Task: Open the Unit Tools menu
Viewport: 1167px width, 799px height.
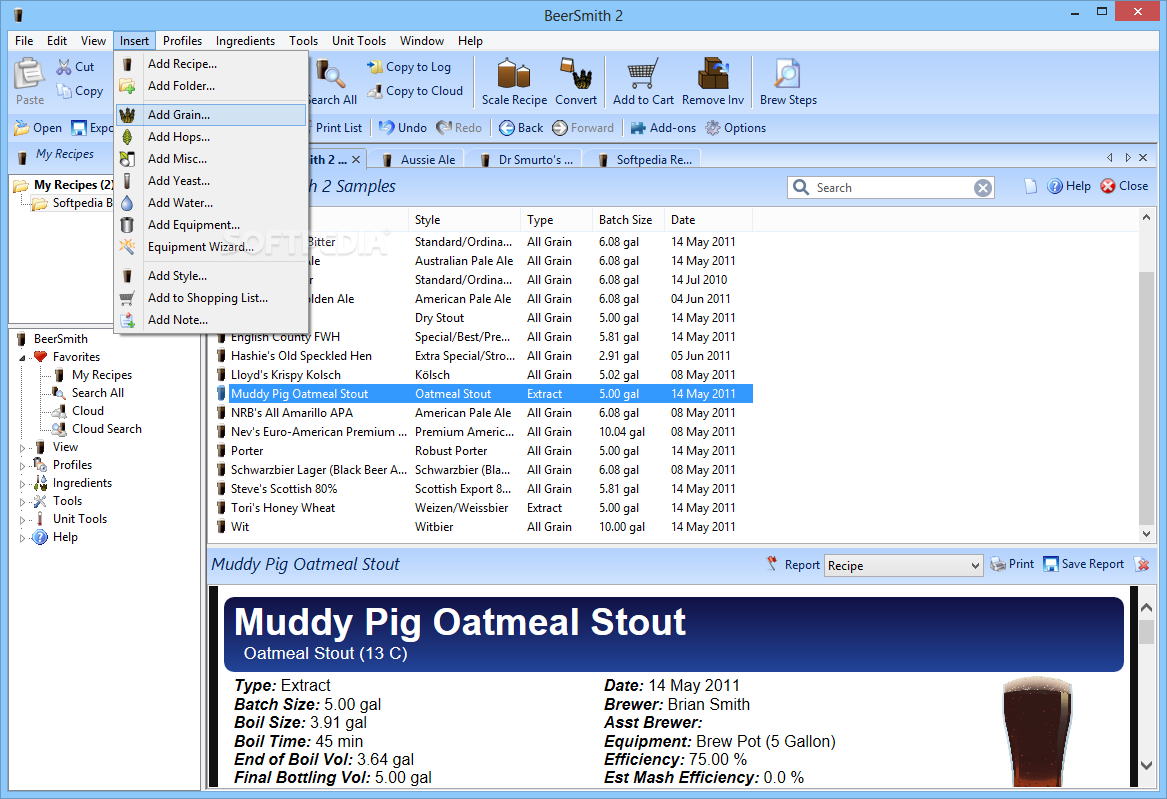Action: [x=359, y=41]
